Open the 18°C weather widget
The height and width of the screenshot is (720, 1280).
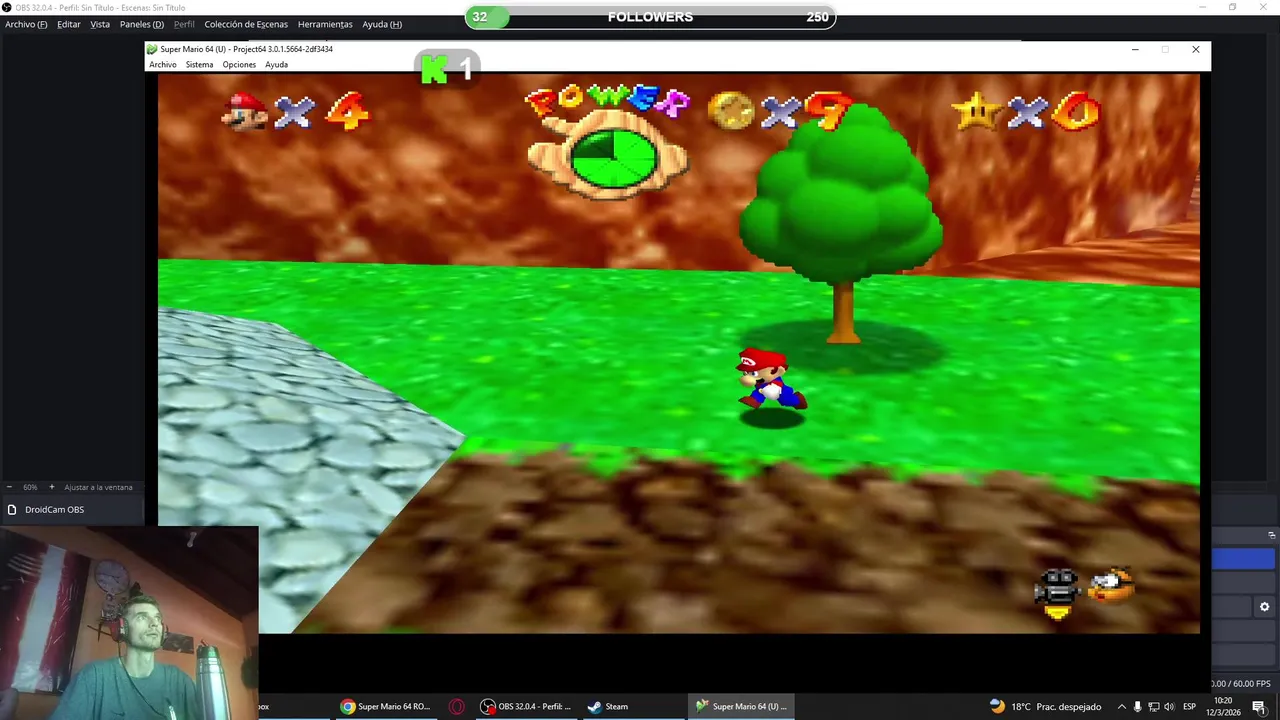click(1045, 706)
